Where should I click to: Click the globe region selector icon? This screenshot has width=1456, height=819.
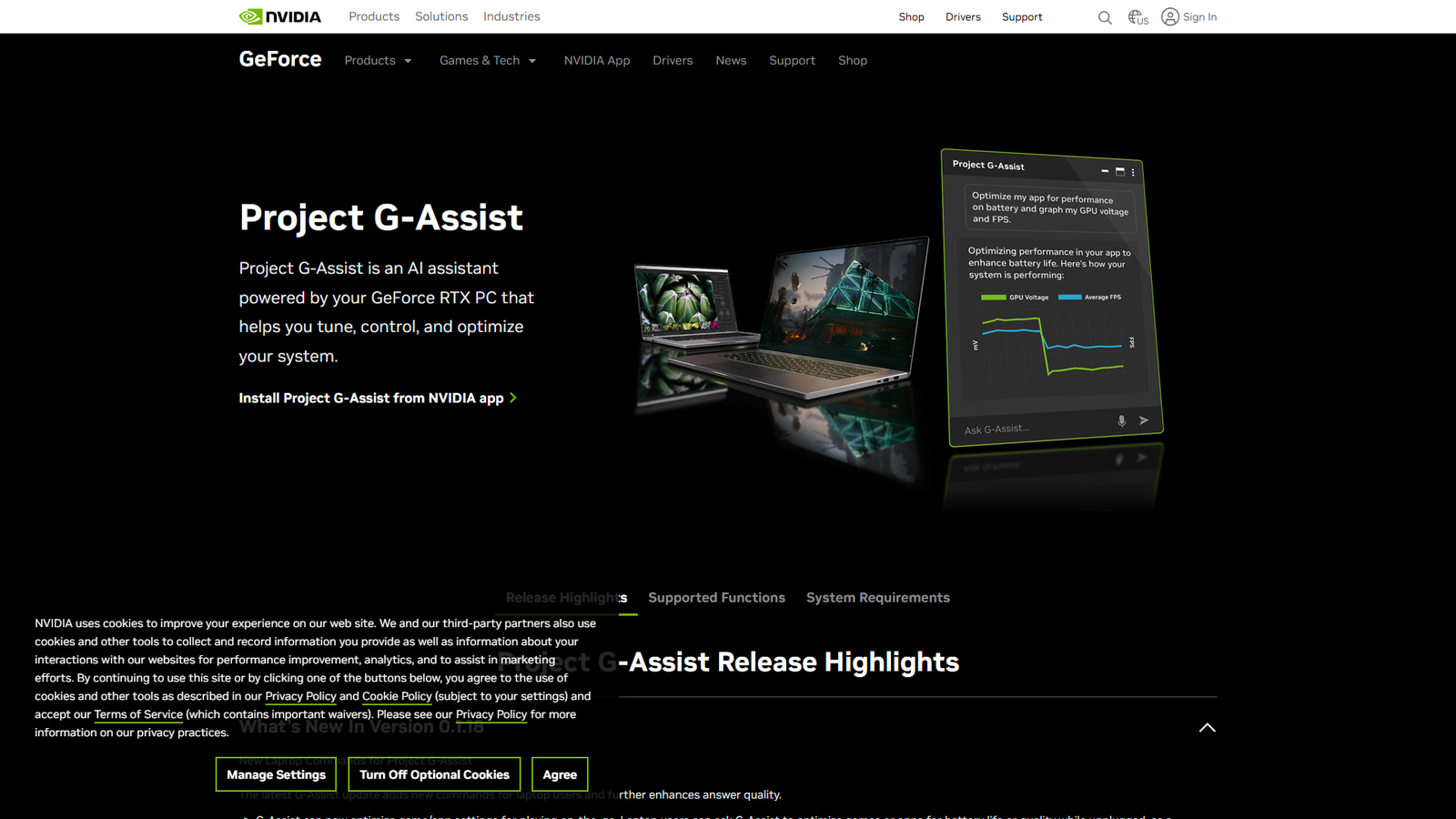coord(1136,16)
